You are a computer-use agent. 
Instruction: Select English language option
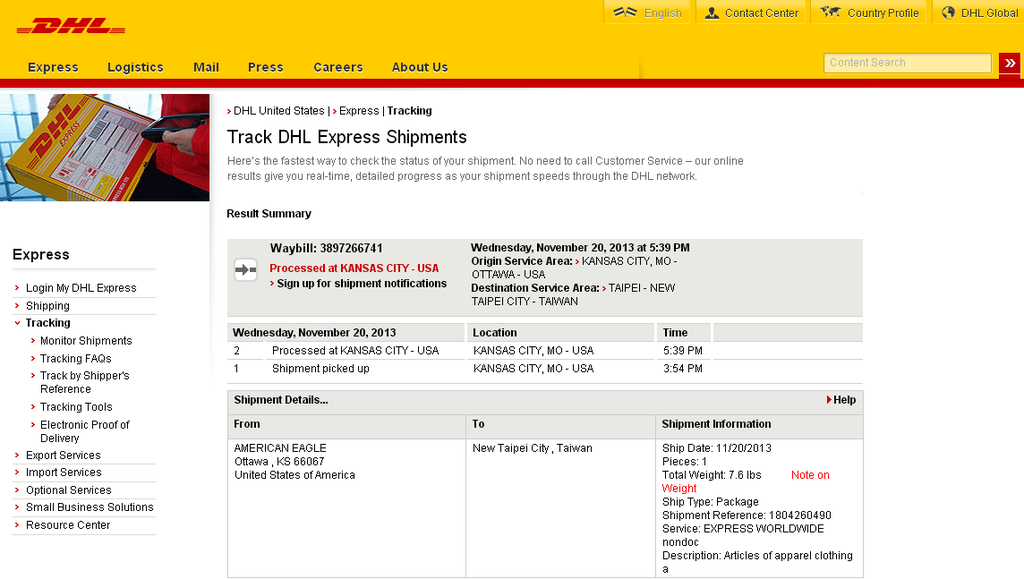point(663,13)
